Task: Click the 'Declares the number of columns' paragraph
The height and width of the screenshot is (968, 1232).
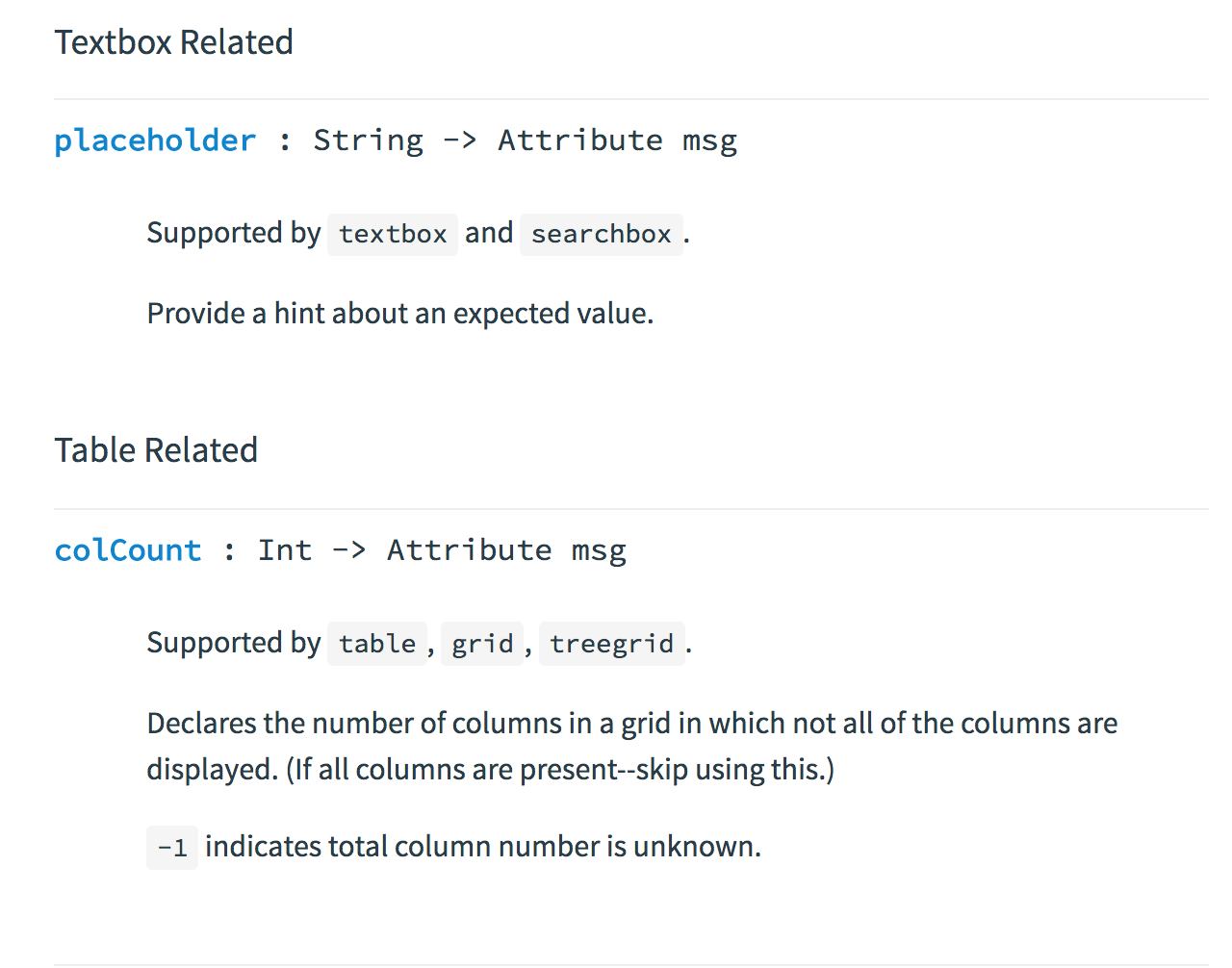Action: click(632, 746)
